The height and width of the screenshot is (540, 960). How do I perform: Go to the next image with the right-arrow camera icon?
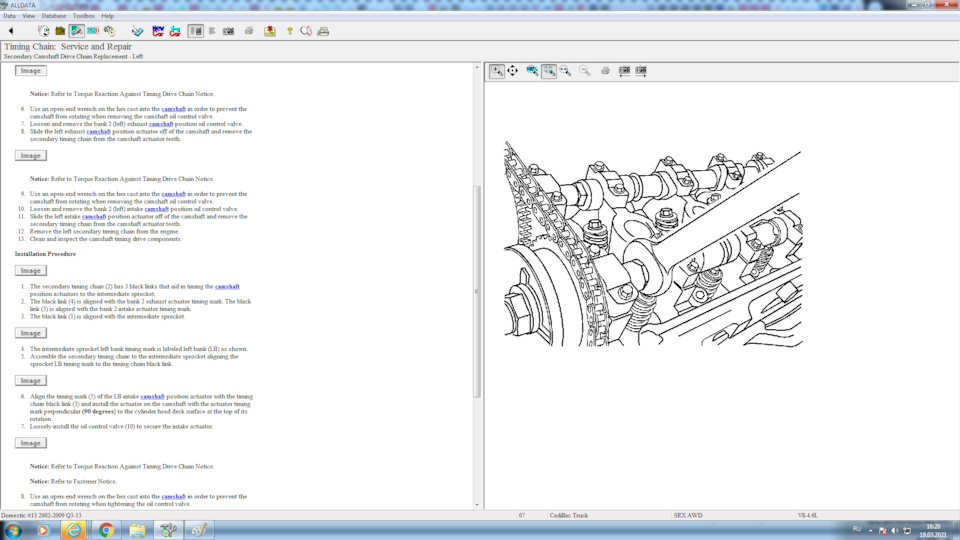(x=641, y=71)
